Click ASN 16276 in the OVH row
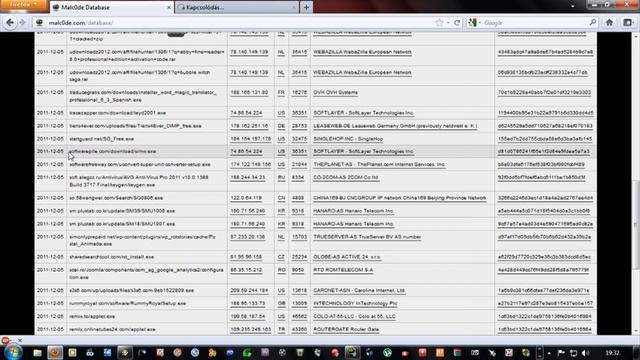The height and width of the screenshot is (360, 640). (299, 93)
